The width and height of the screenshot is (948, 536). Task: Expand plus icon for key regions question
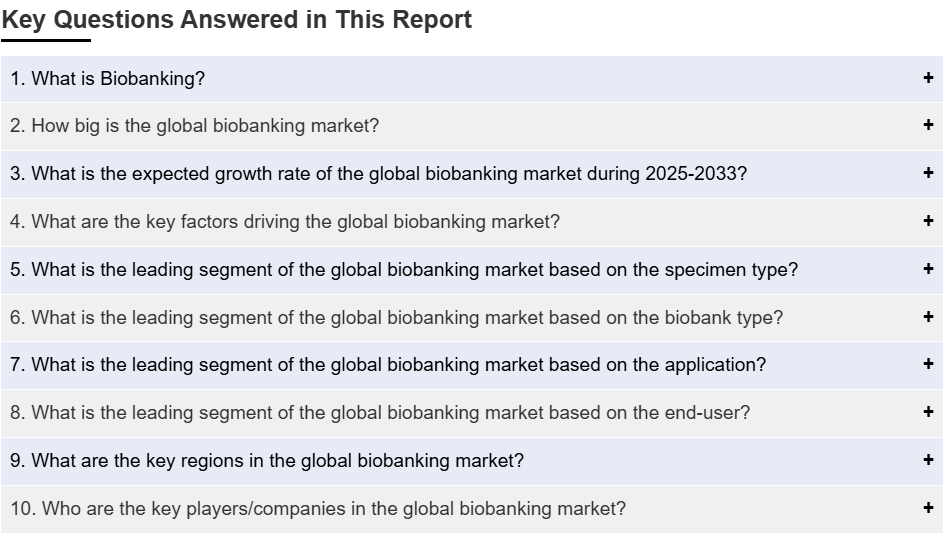pyautogui.click(x=928, y=460)
